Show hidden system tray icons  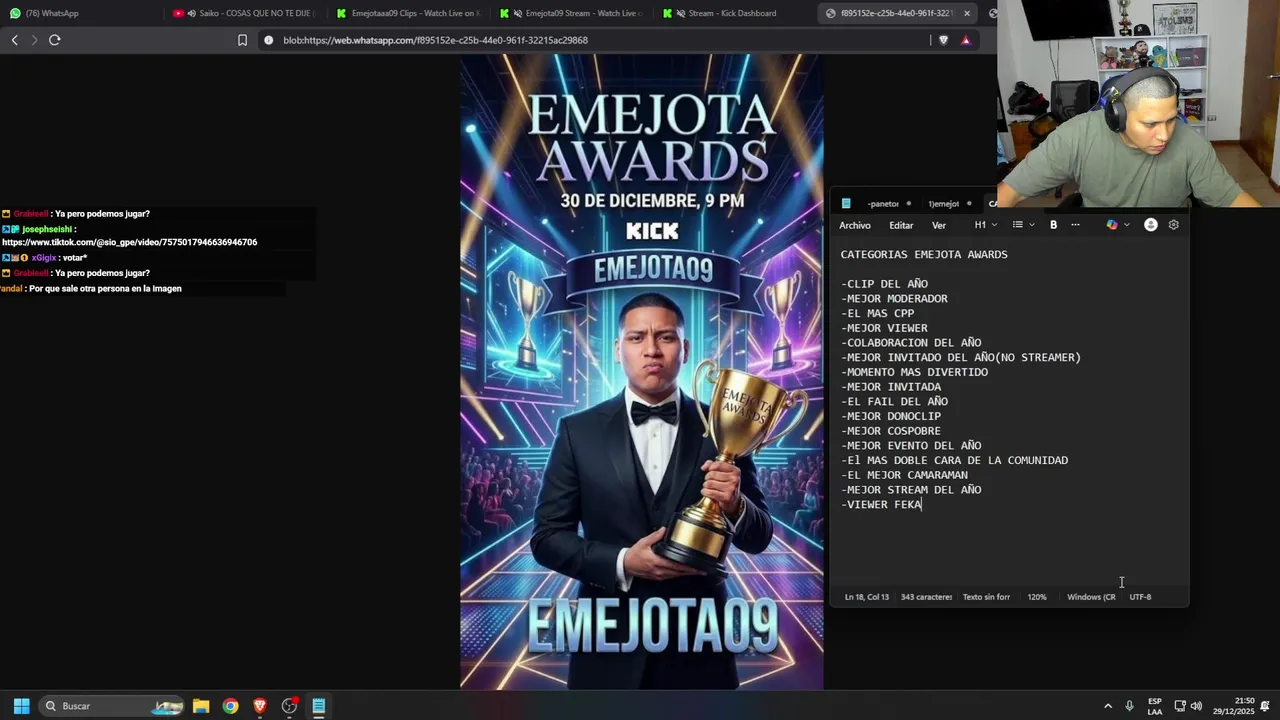tap(1107, 706)
